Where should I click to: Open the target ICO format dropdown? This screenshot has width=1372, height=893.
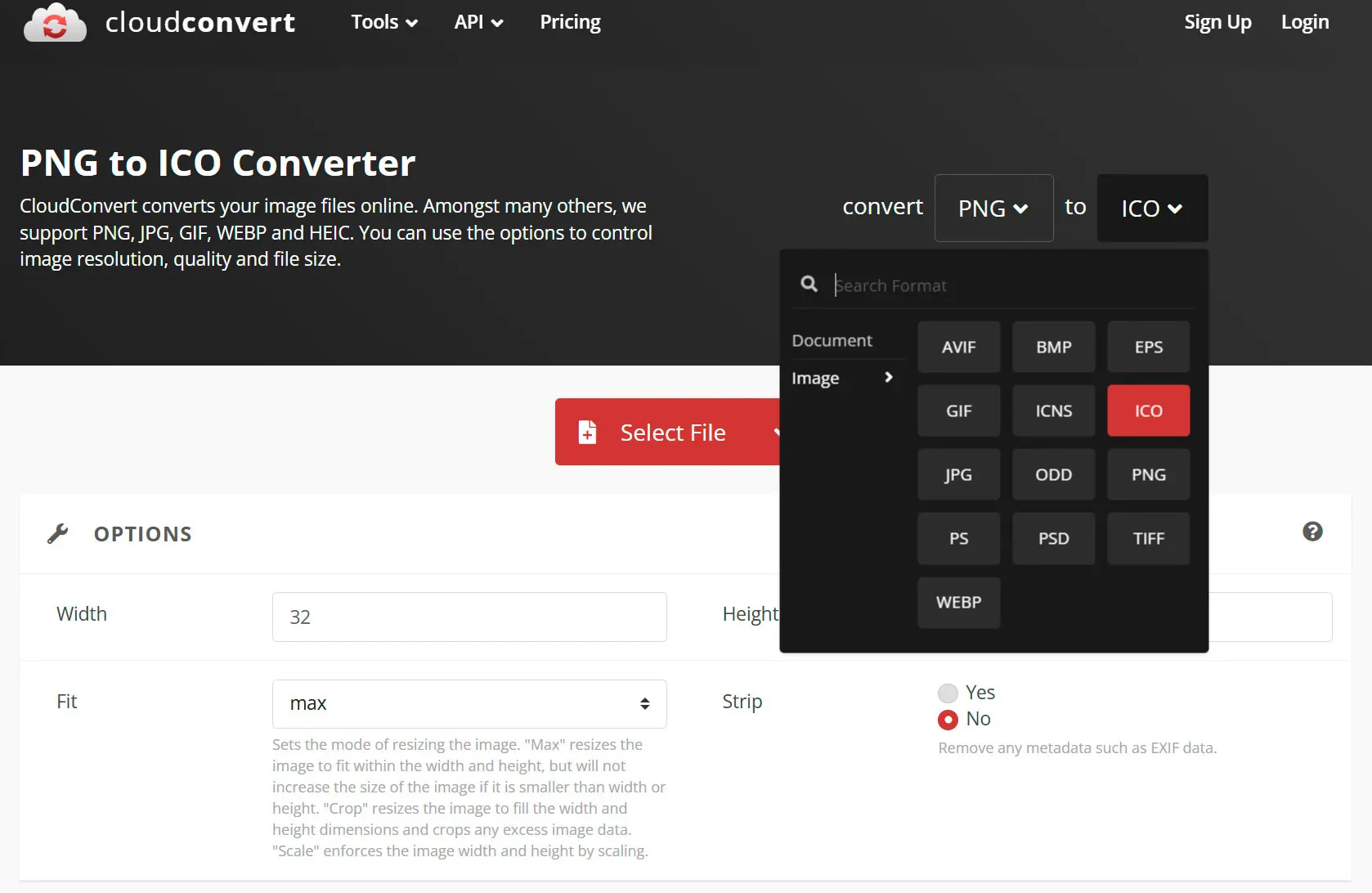[1151, 208]
